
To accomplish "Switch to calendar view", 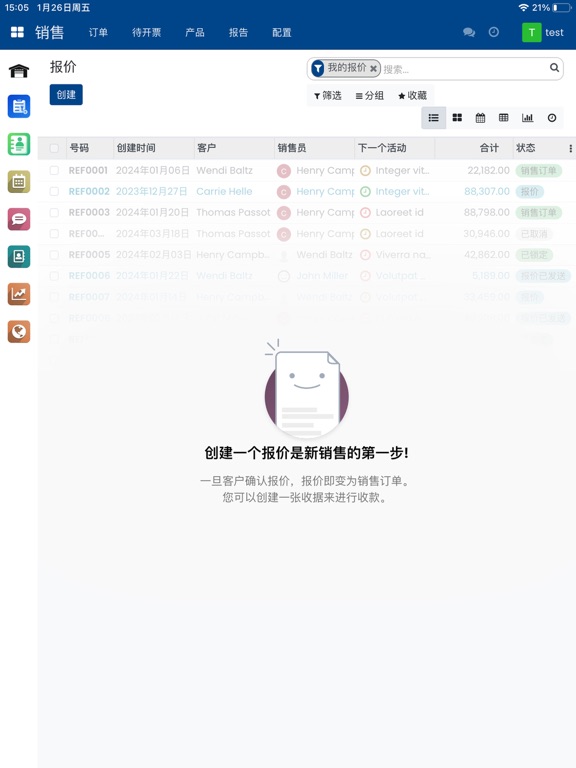I will 480,118.
